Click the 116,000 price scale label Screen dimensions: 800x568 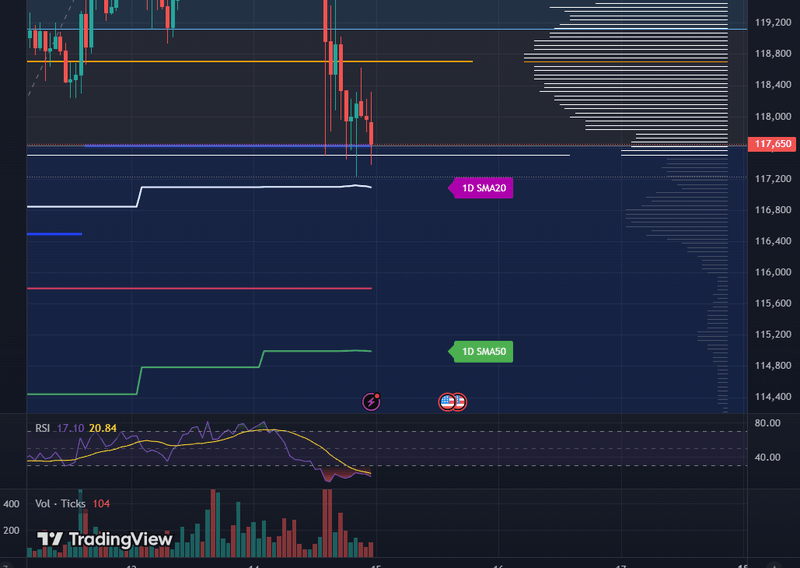[773, 272]
